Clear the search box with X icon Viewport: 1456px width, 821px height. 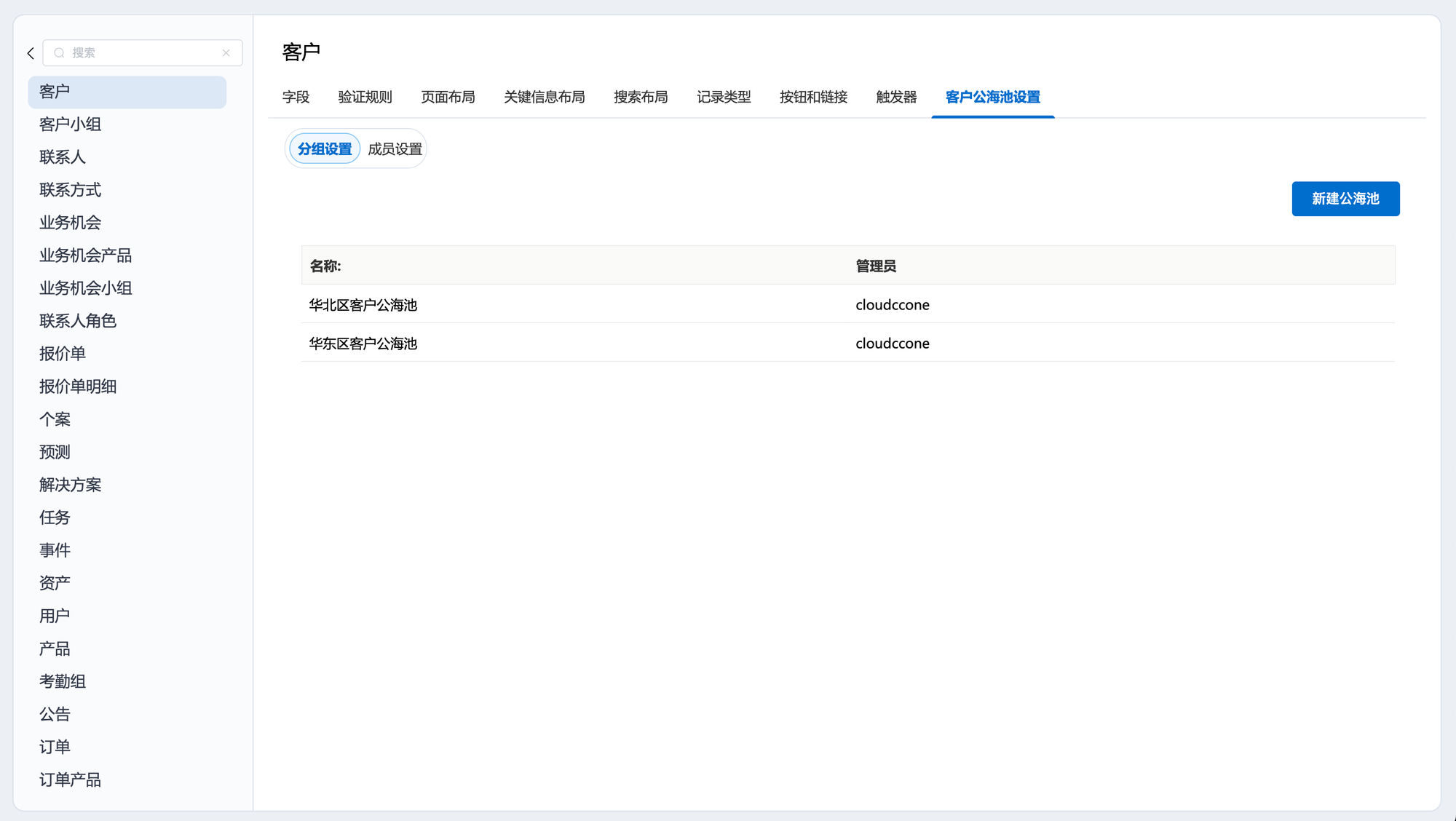coord(226,53)
